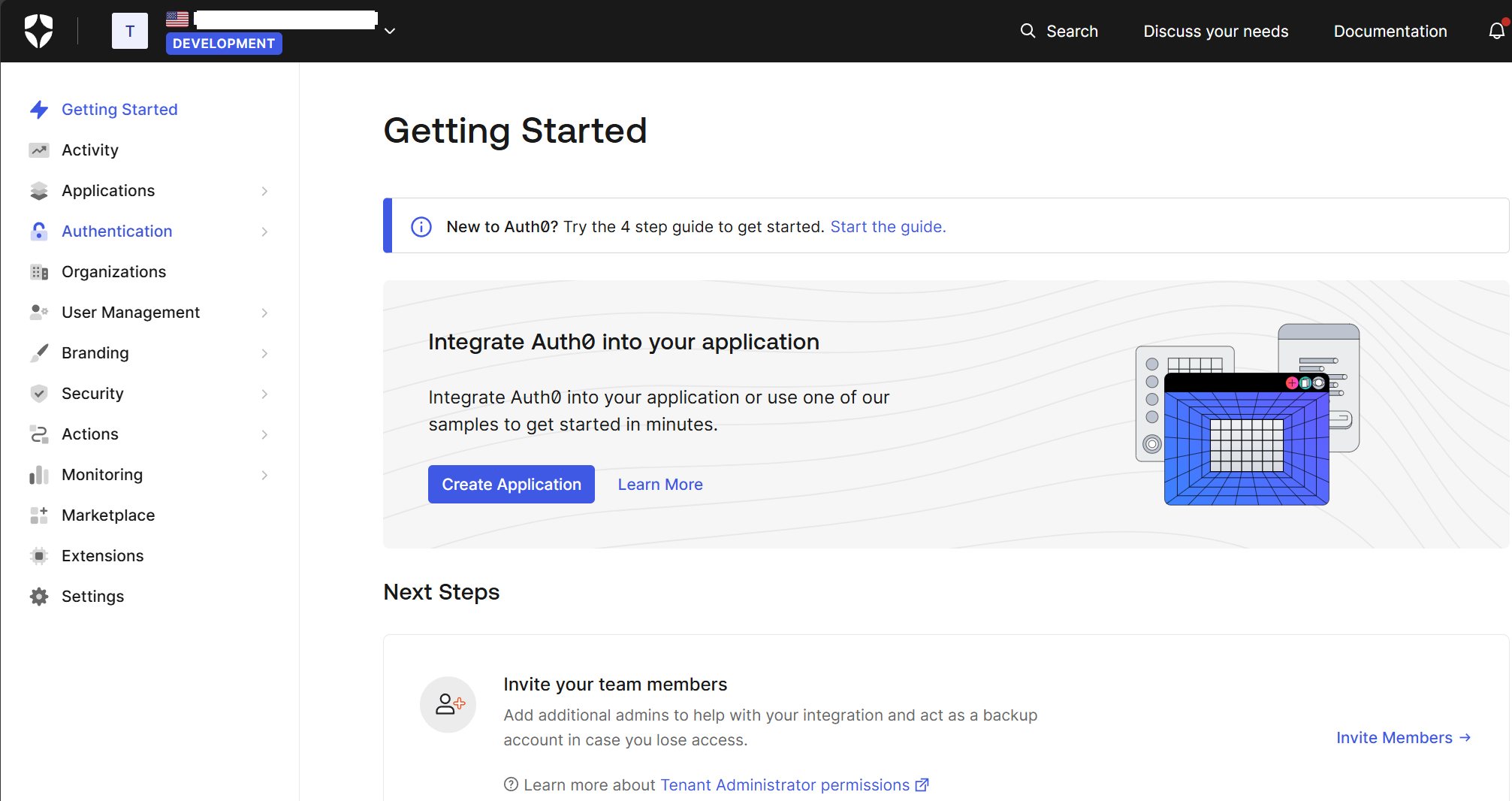1512x801 pixels.
Task: Click the Security shield icon
Action: [39, 394]
